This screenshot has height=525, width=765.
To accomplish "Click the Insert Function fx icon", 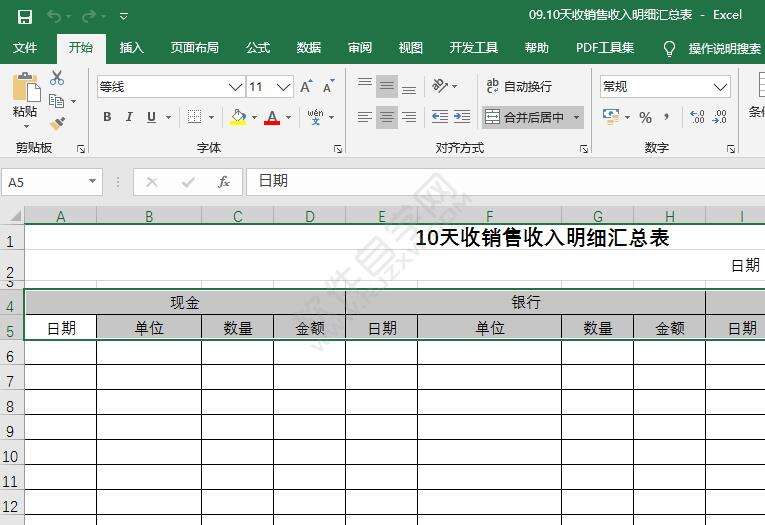I will click(x=224, y=182).
